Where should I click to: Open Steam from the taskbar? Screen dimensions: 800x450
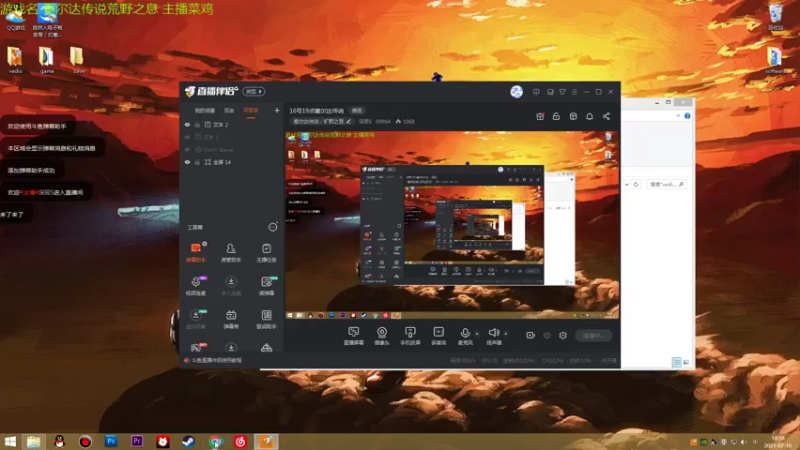pos(188,441)
